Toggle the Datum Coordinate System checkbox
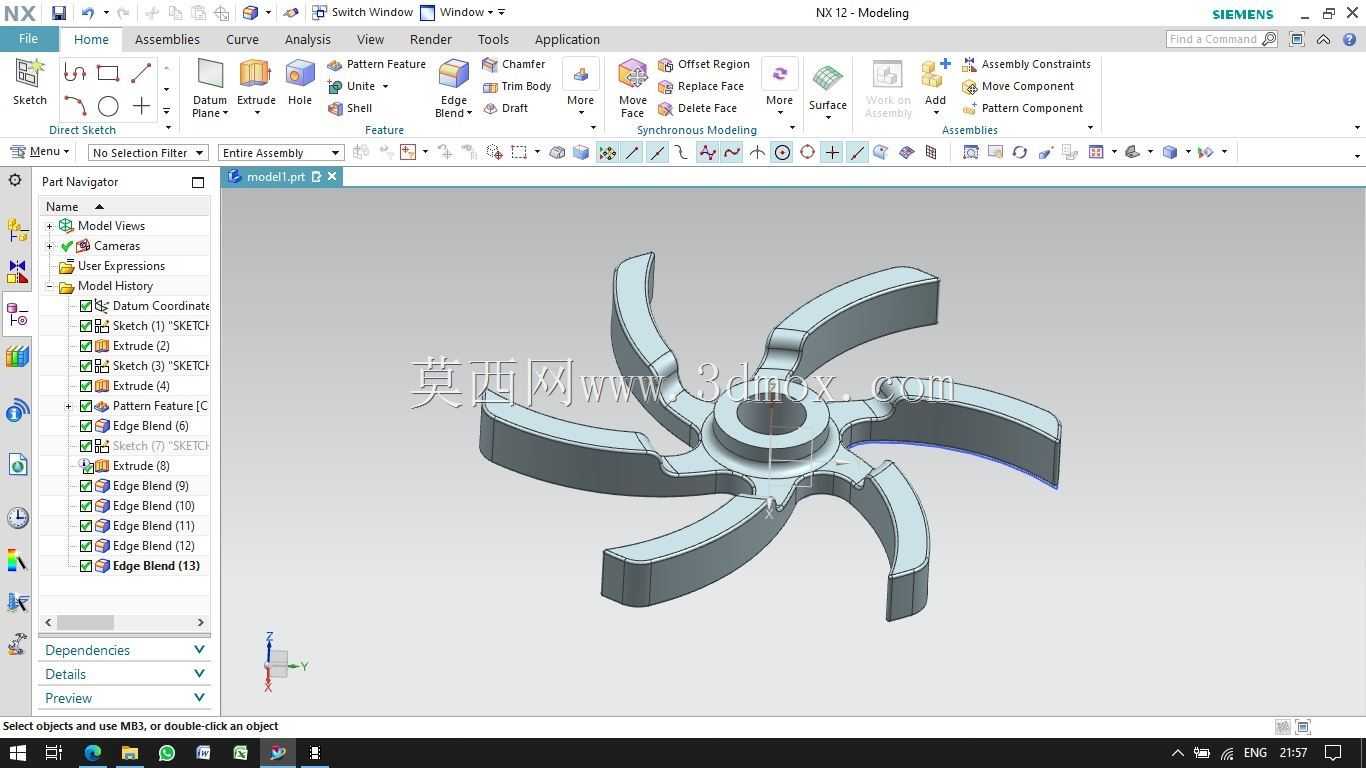This screenshot has width=1366, height=768. (x=86, y=306)
